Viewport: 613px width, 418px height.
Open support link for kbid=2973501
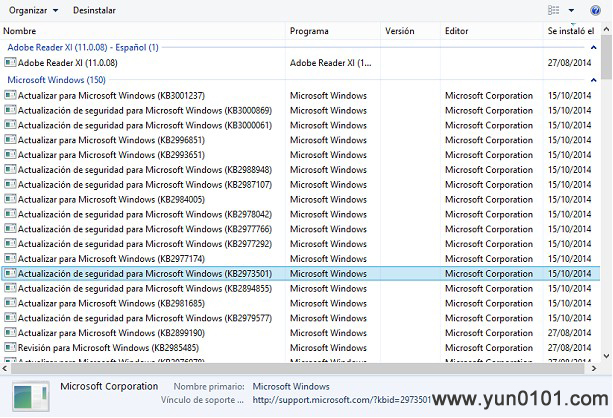tap(341, 400)
